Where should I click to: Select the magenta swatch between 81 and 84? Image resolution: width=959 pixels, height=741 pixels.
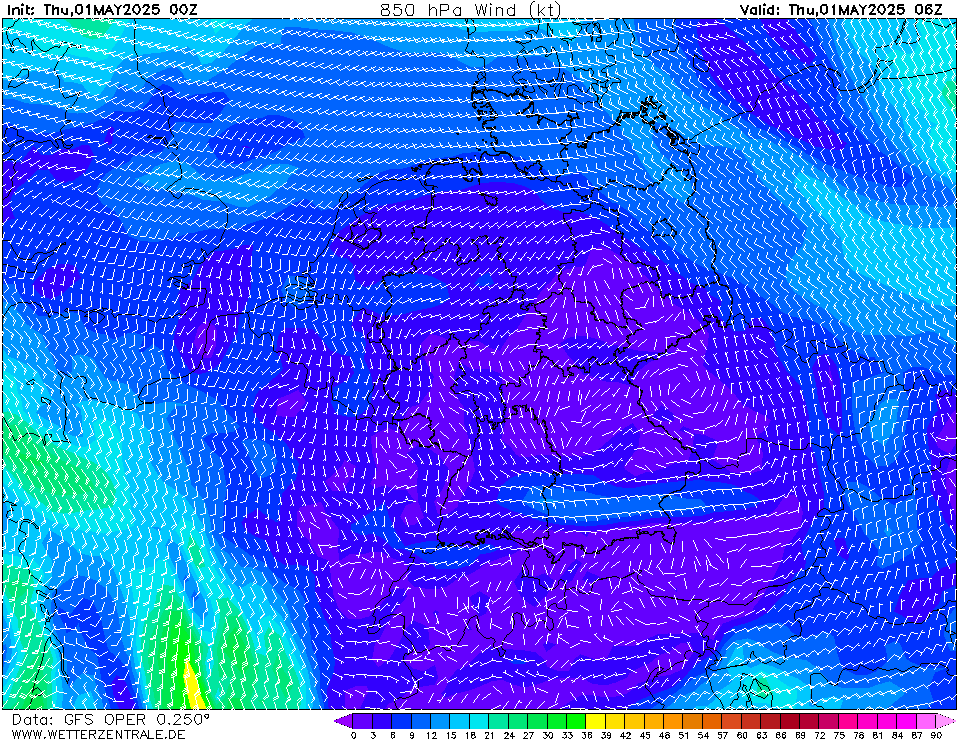coord(887,721)
